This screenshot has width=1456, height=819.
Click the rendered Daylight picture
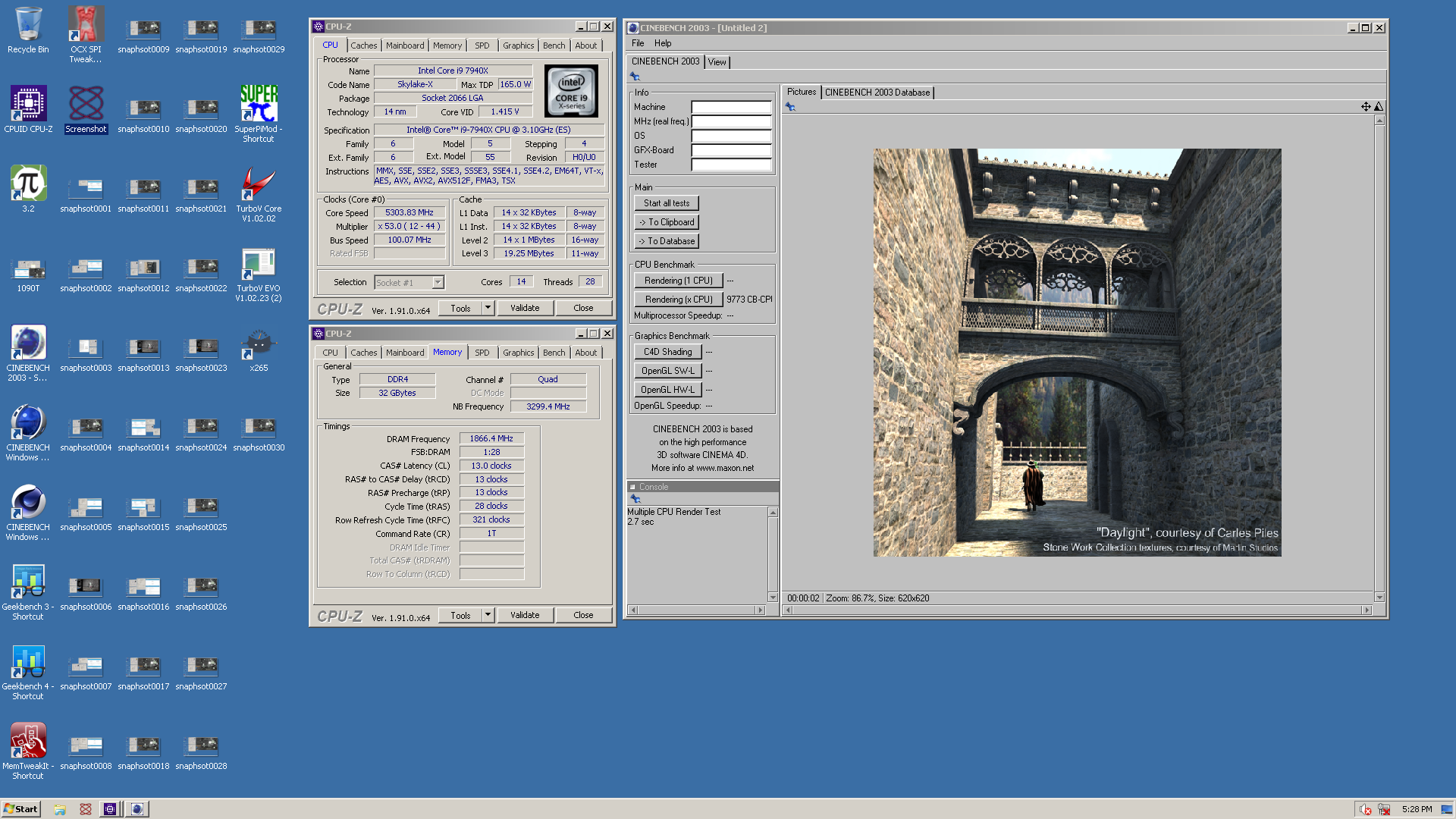pyautogui.click(x=1077, y=353)
